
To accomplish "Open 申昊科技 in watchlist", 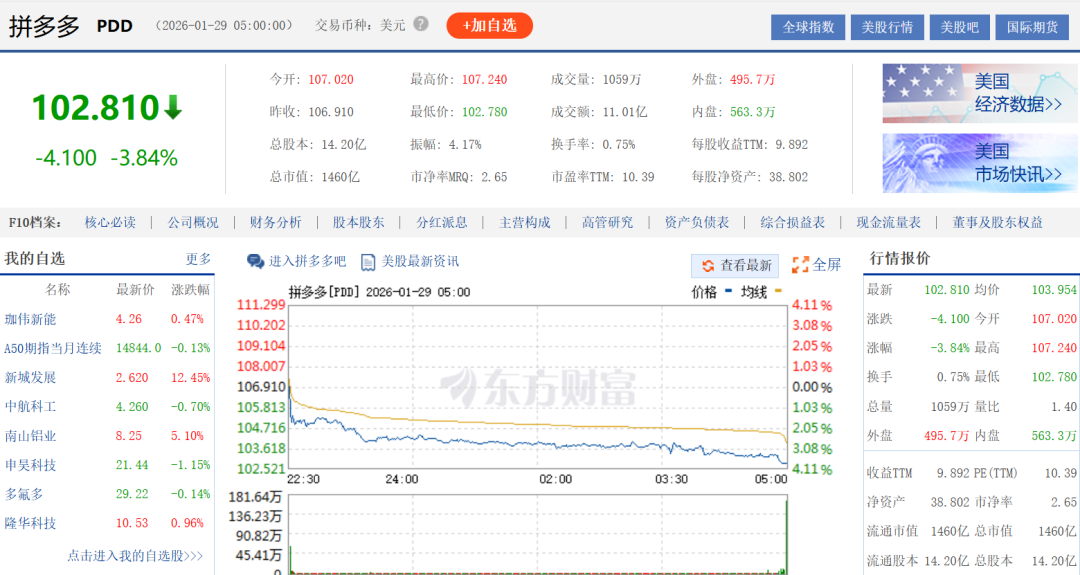I will tap(30, 465).
